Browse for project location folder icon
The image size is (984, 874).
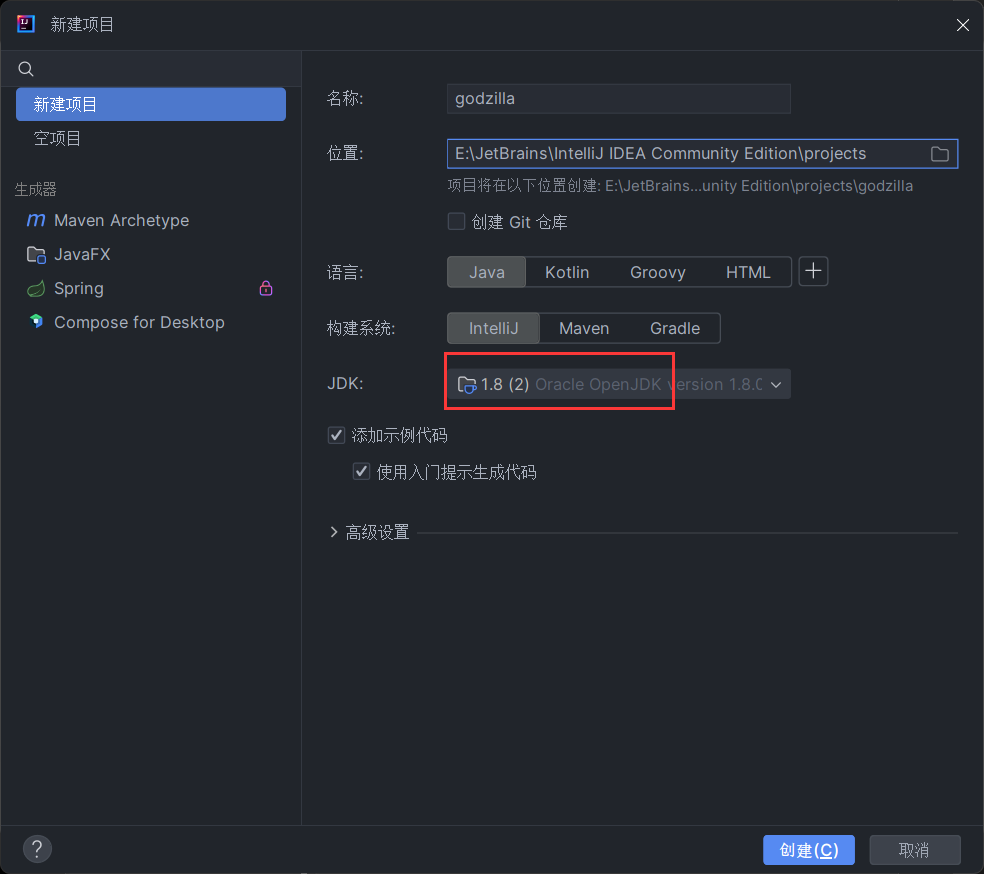[x=939, y=154]
